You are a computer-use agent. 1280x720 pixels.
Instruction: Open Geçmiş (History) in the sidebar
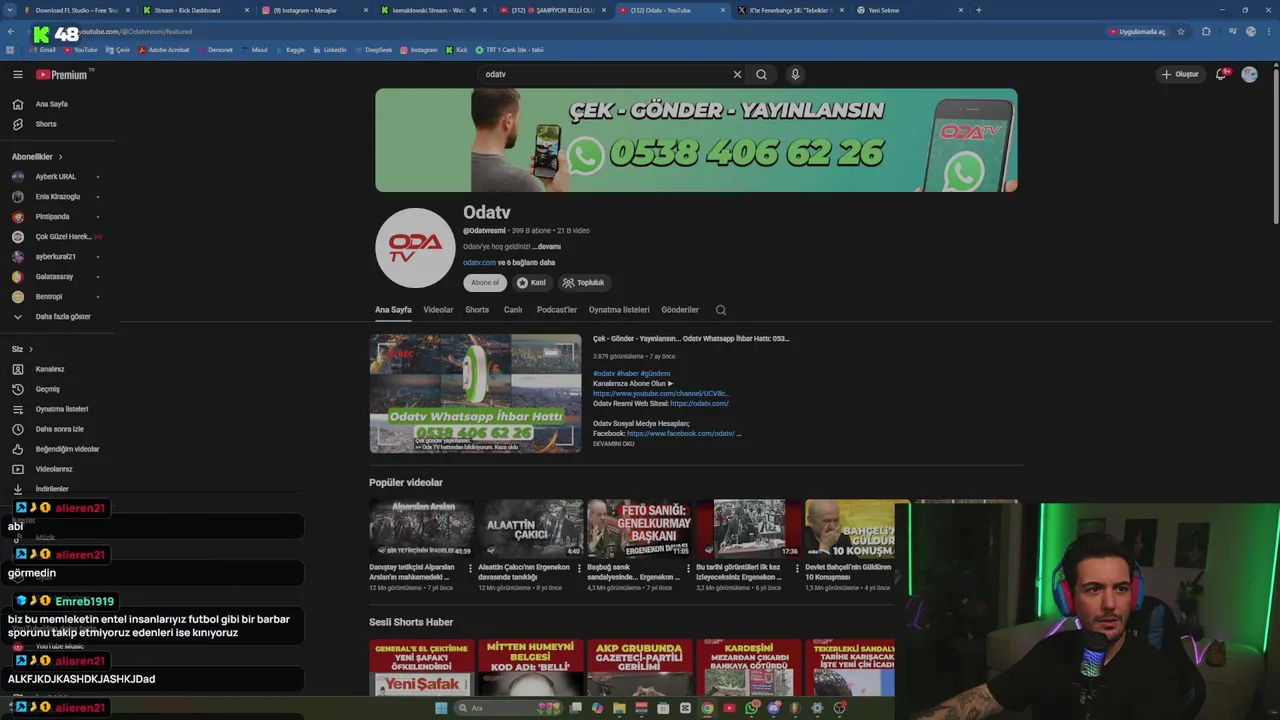coord(48,389)
